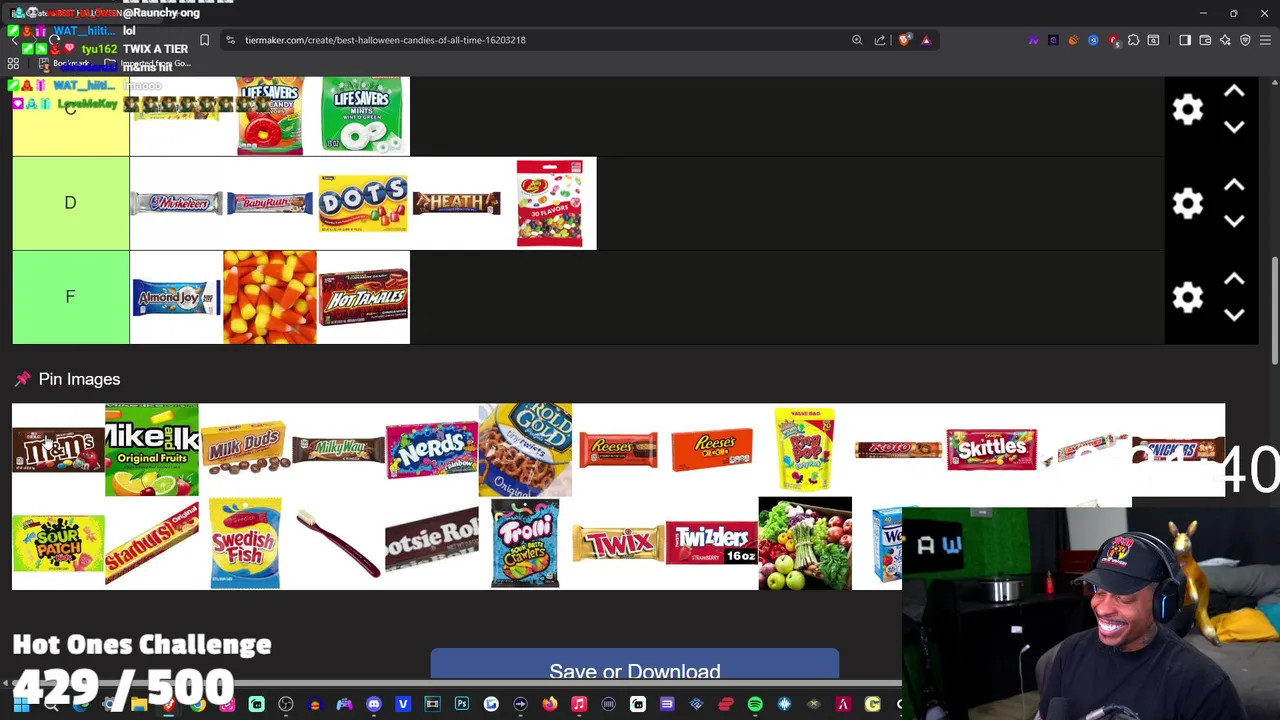Select the Twizzlers image
Viewport: 1280px width, 720px height.
pos(712,543)
